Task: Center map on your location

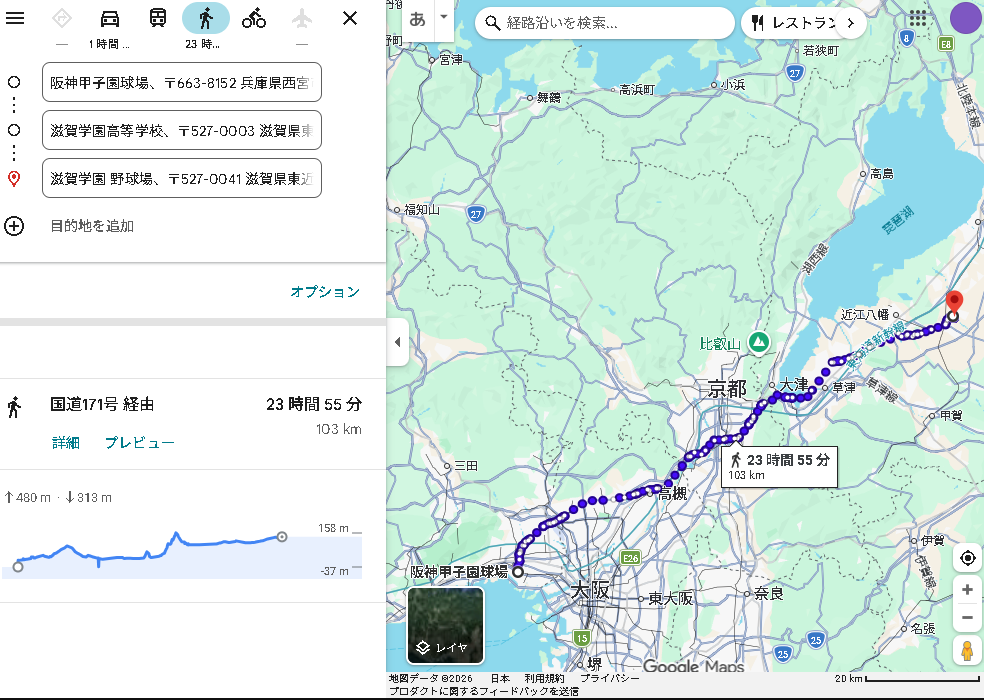Action: coord(967,558)
